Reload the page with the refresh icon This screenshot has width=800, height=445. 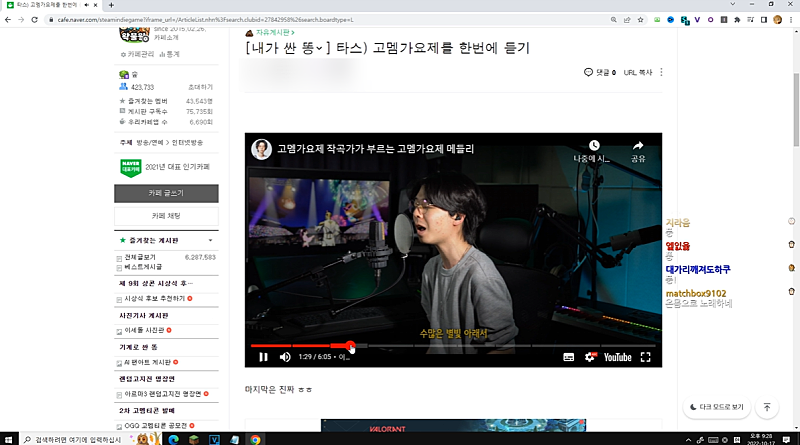[x=35, y=20]
